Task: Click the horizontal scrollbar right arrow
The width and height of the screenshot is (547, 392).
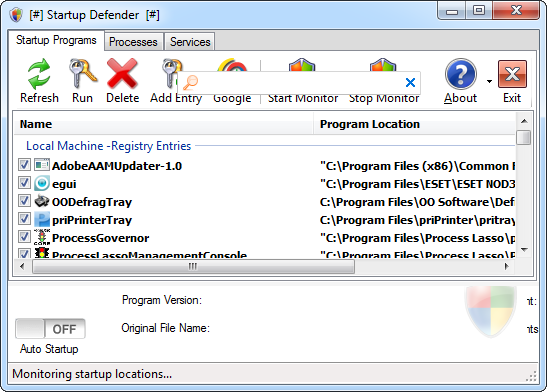Action: tap(507, 267)
